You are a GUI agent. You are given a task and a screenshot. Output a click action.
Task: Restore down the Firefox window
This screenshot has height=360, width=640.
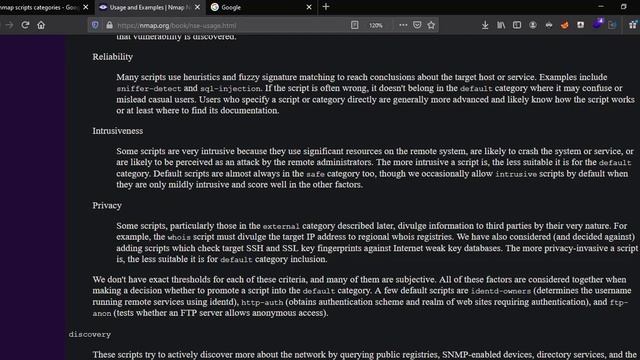(x=623, y=7)
